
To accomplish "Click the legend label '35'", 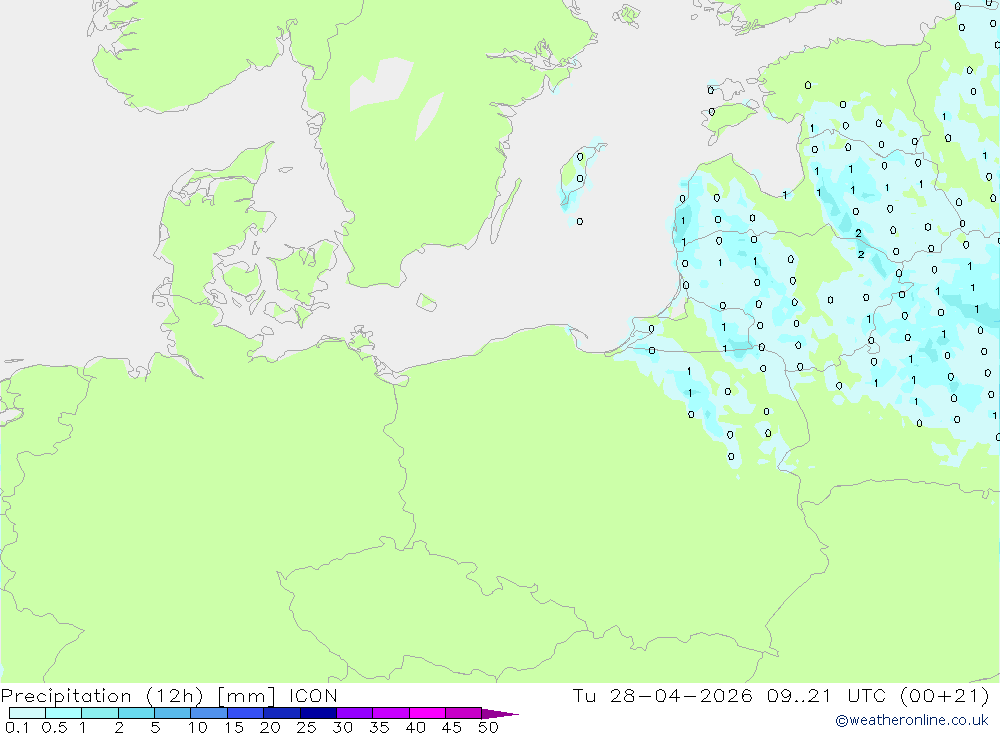I will point(379,727).
